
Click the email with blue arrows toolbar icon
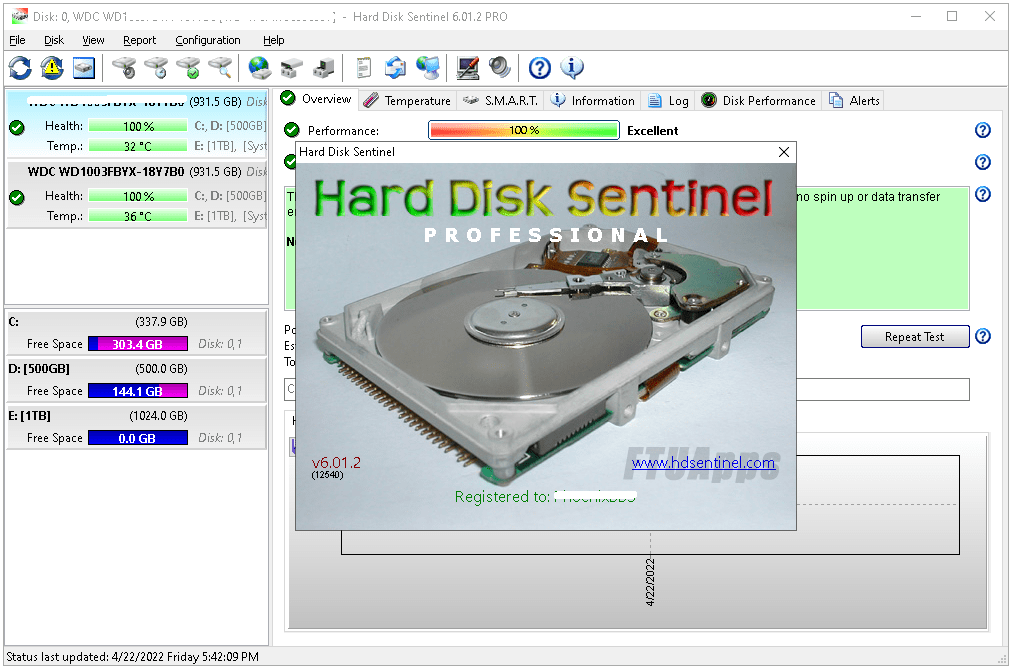point(395,67)
